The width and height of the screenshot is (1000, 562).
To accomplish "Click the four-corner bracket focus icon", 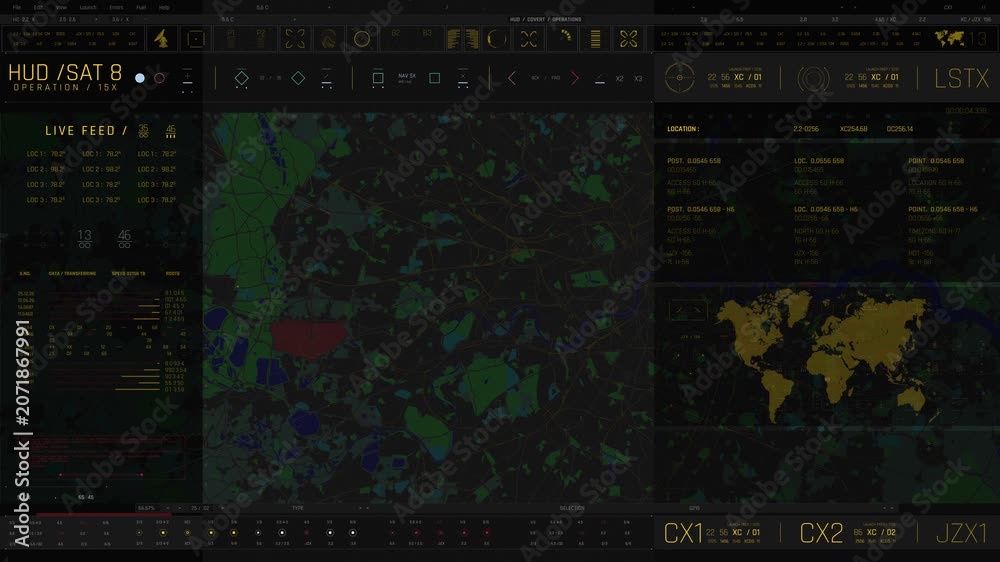I will click(295, 39).
